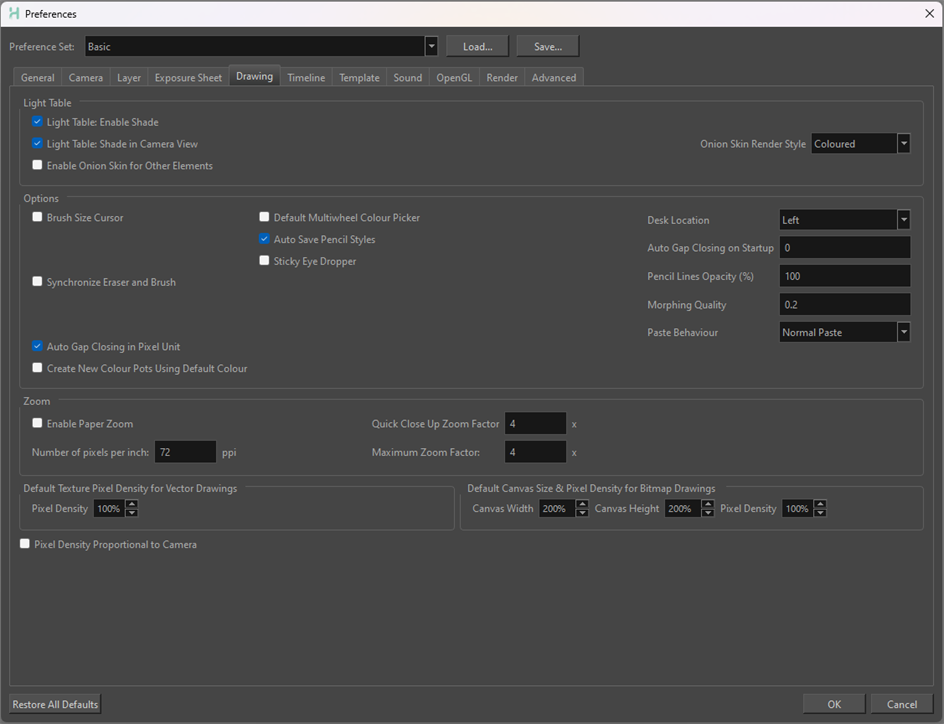Viewport: 944px width, 724px height.
Task: Click the Pencil Lines Opacity field
Action: click(x=845, y=276)
